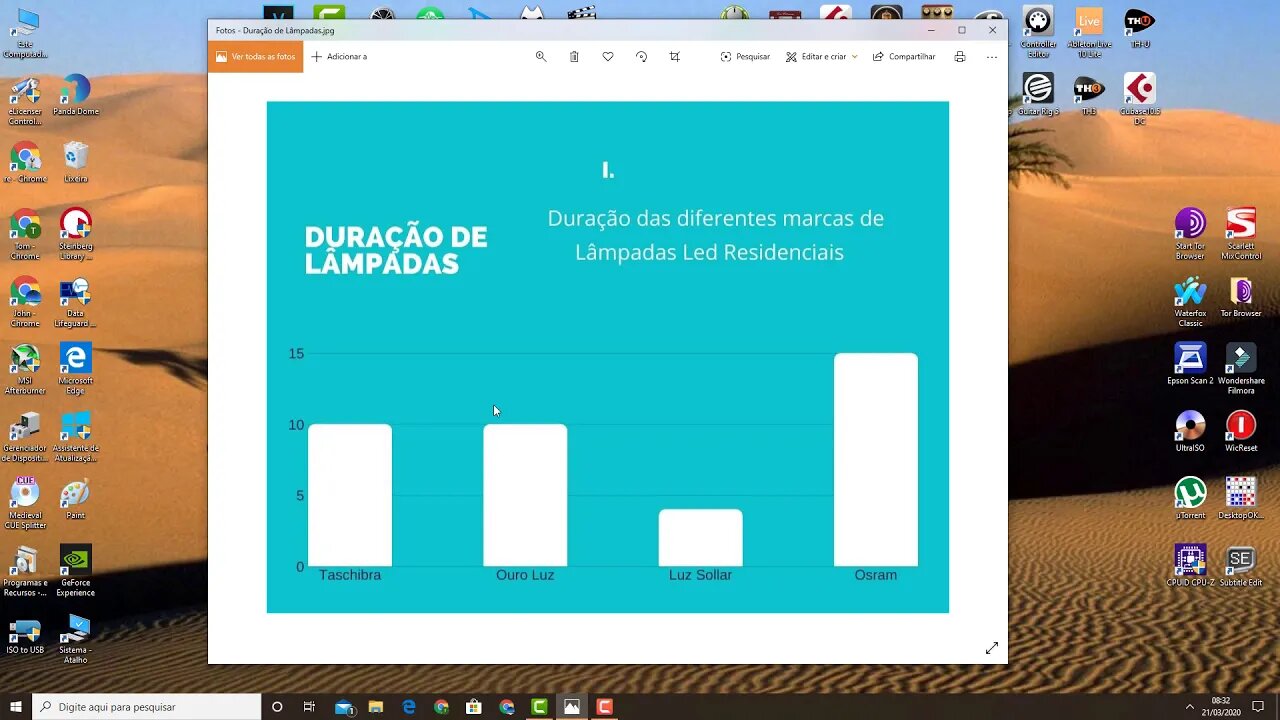
Task: Open Task View from taskbar
Action: pyautogui.click(x=309, y=707)
